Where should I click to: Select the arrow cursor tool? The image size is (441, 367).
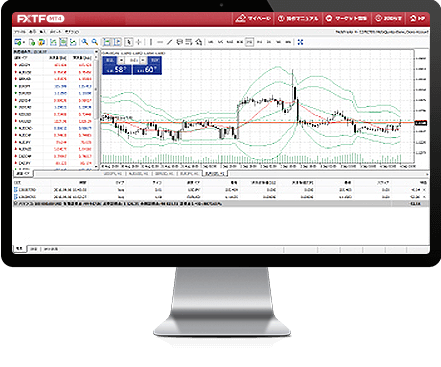coord(129,42)
